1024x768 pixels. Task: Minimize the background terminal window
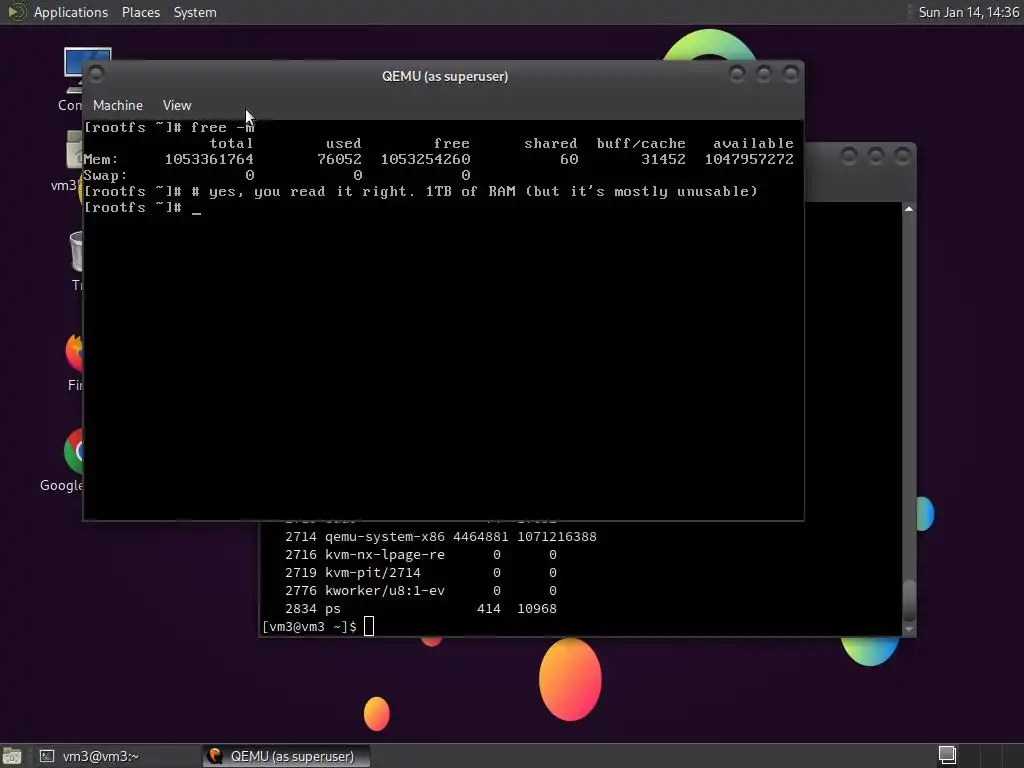[x=848, y=156]
